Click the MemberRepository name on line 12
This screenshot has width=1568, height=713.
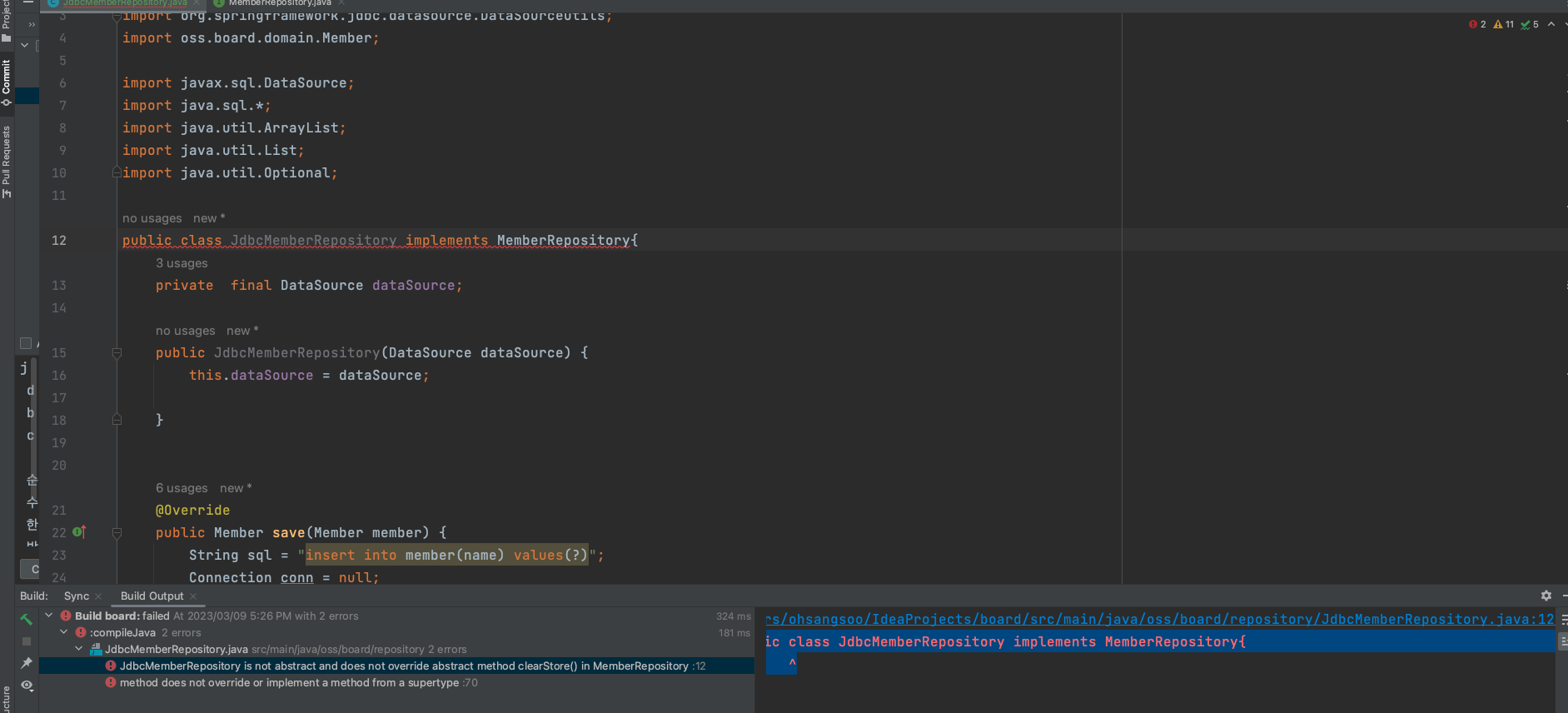coord(563,240)
